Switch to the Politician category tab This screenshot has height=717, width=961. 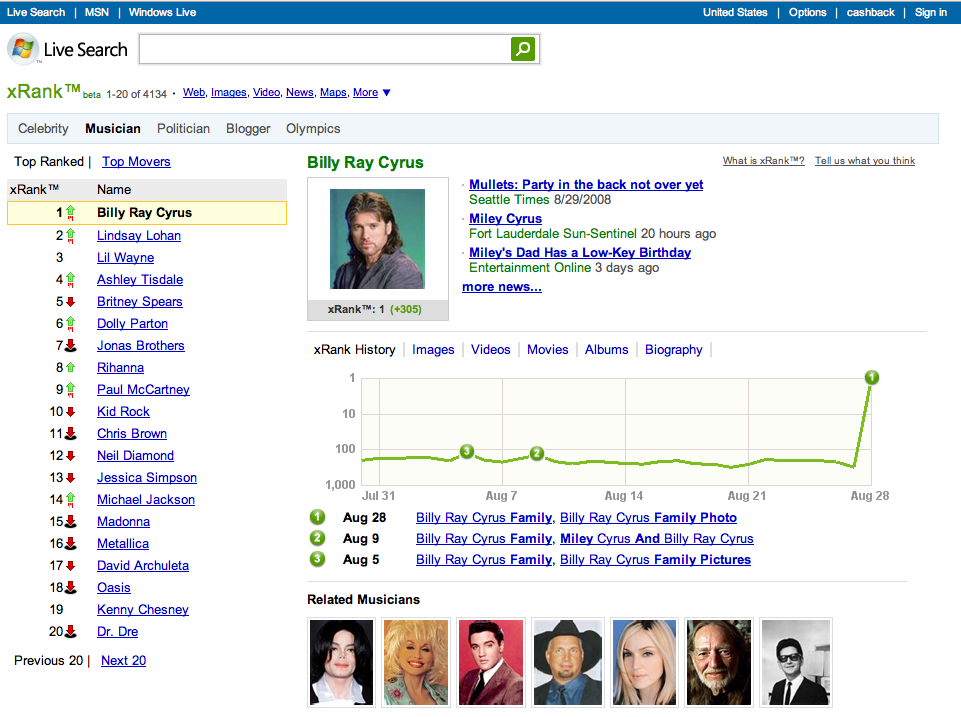[183, 128]
